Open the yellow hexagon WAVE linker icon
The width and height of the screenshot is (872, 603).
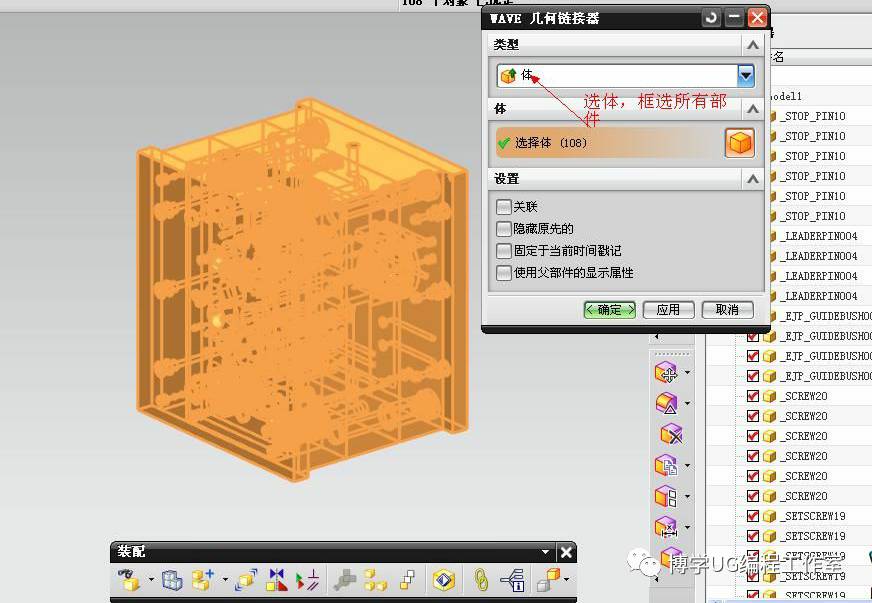(x=443, y=580)
